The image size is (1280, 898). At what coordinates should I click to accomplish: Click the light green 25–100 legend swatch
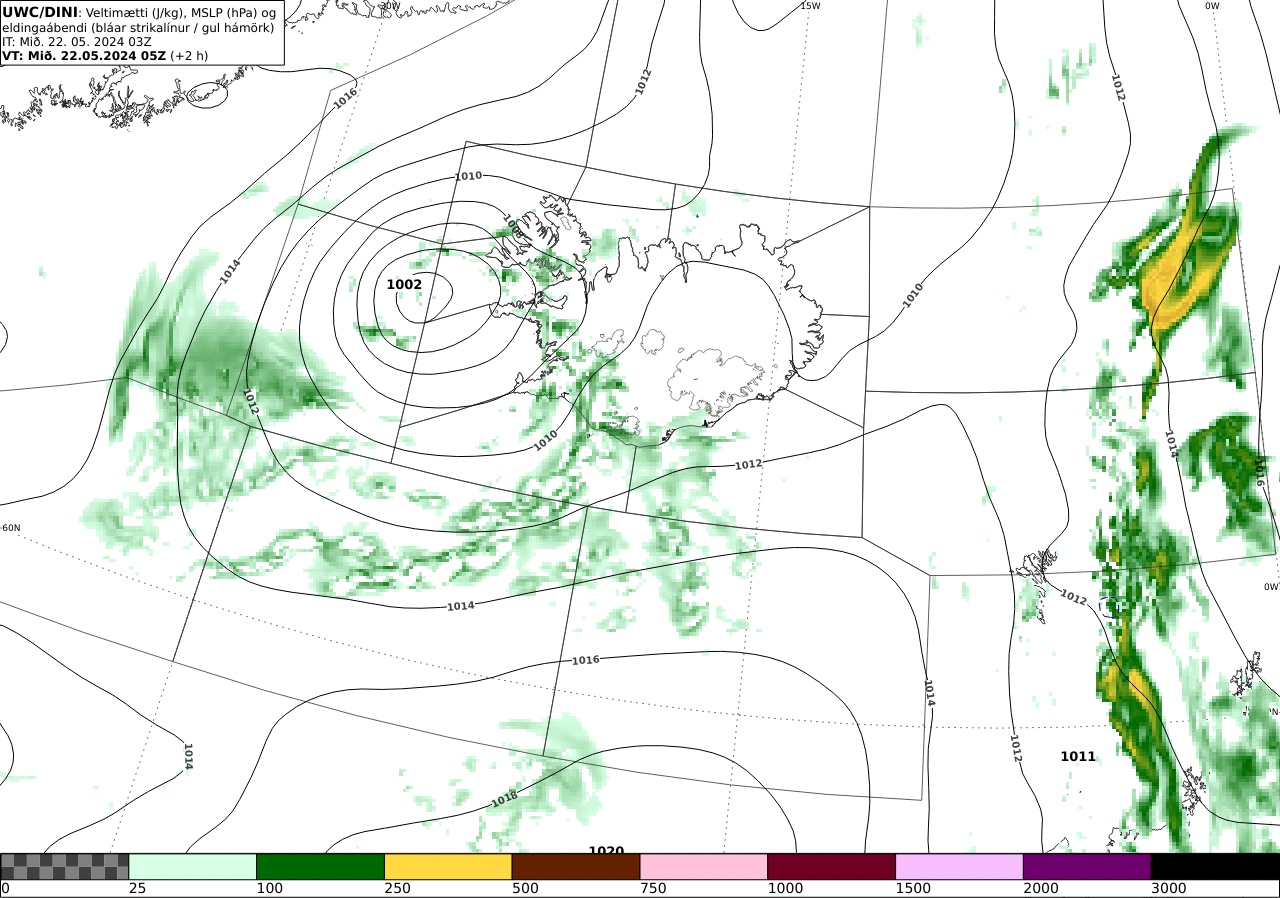193,866
